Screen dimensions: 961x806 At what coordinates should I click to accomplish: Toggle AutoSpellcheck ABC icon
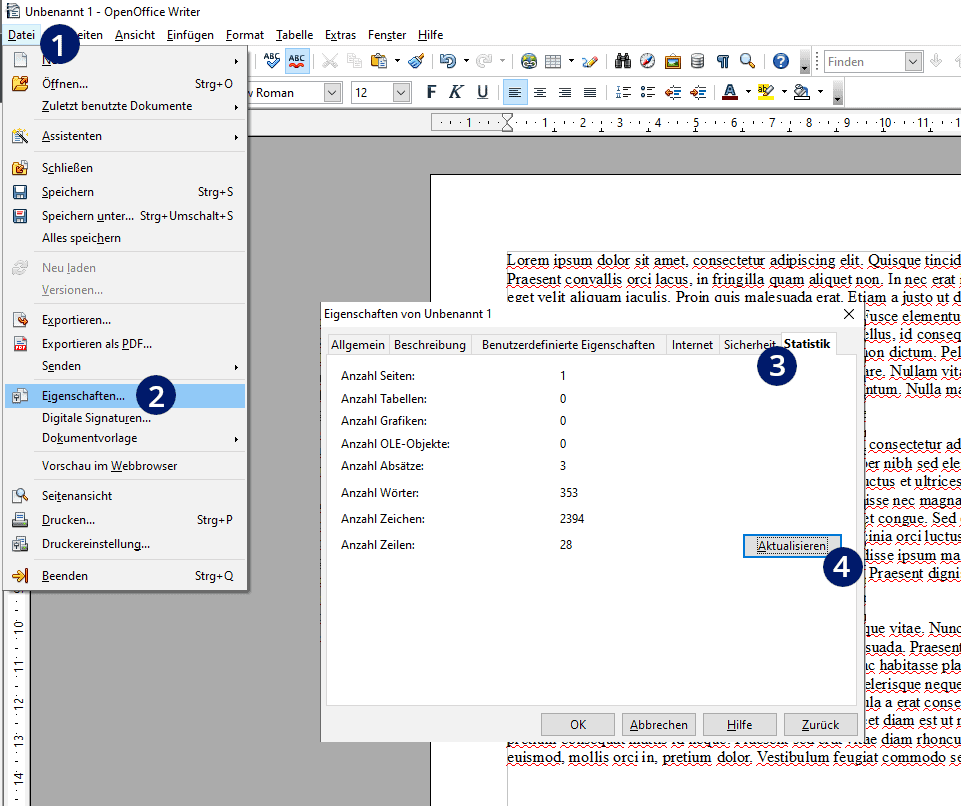(x=297, y=61)
